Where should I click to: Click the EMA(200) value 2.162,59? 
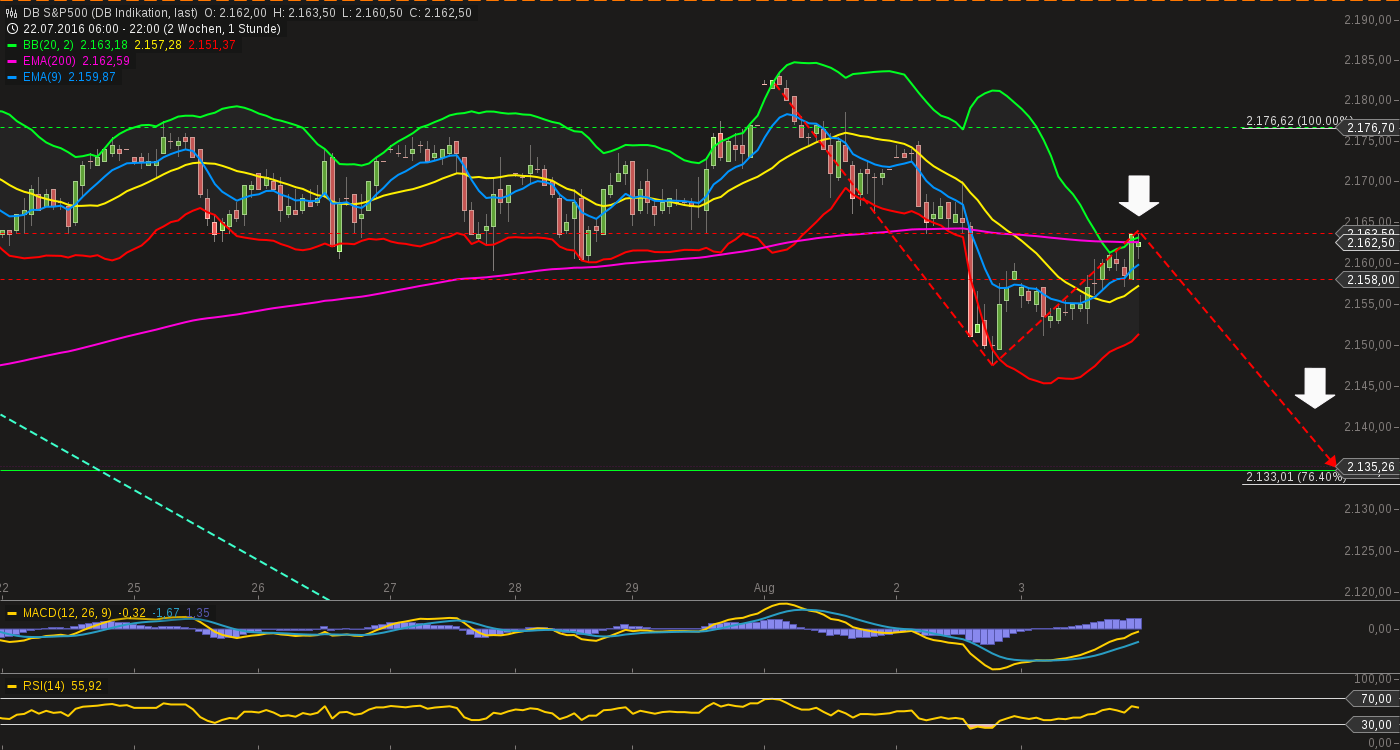[x=106, y=61]
